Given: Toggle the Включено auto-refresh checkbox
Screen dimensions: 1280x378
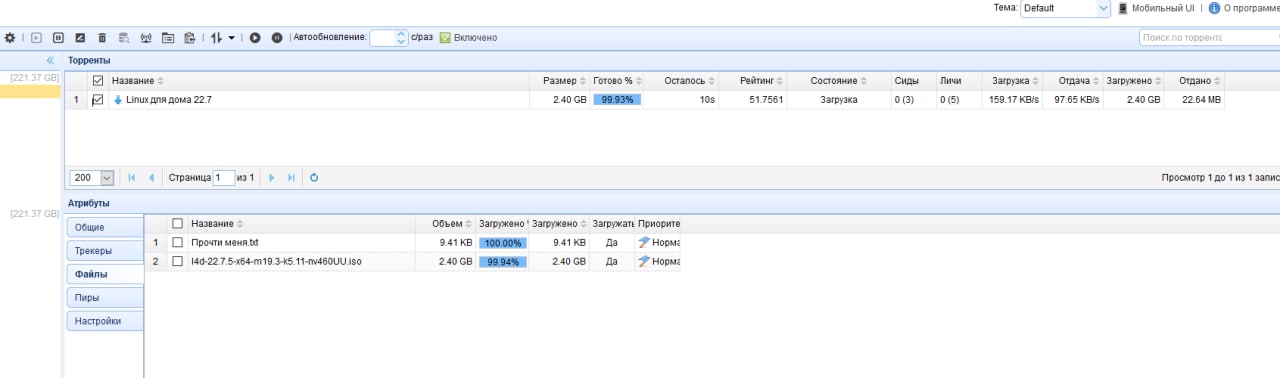Looking at the screenshot, I should pyautogui.click(x=445, y=38).
